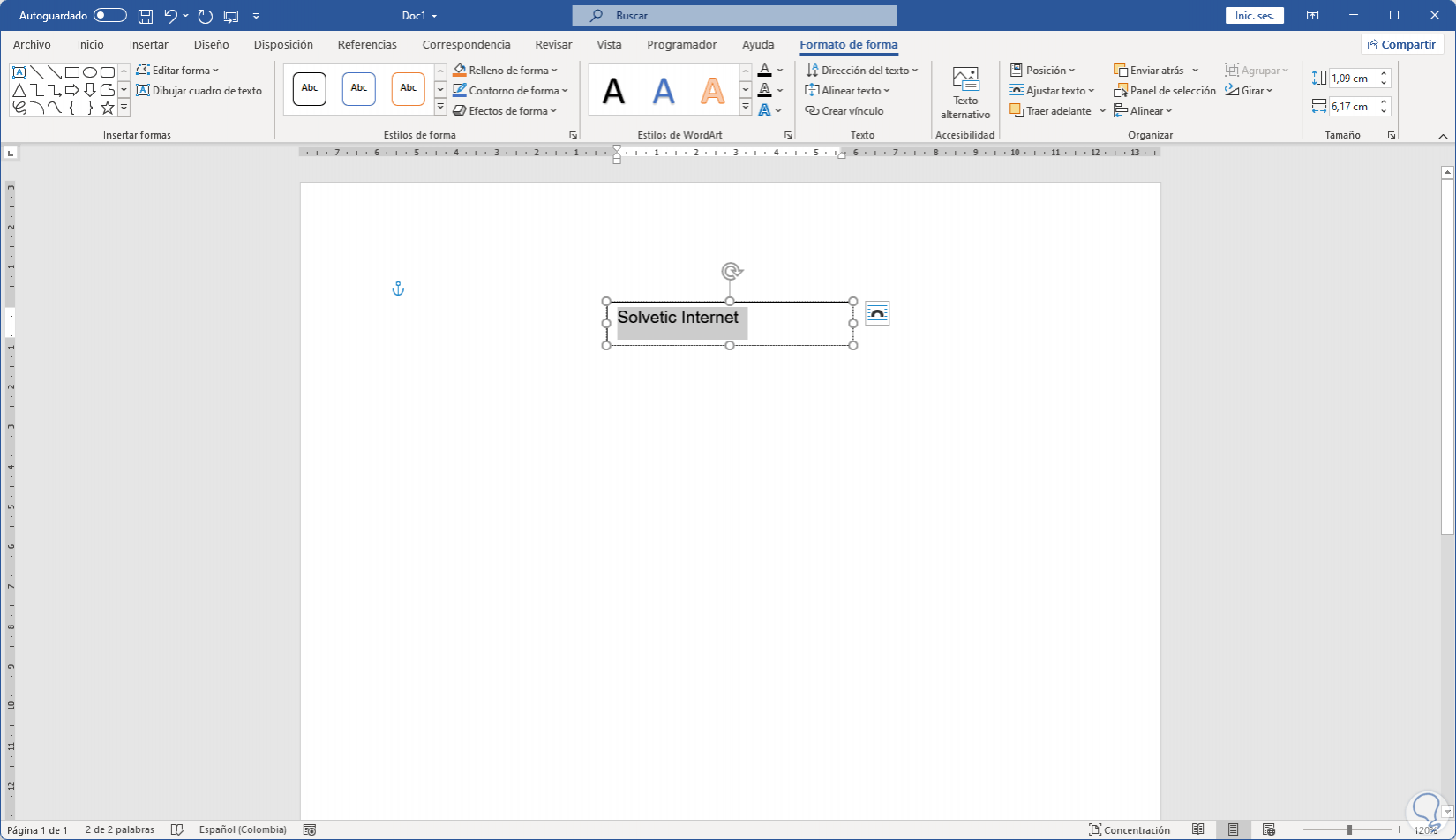The height and width of the screenshot is (840, 1456).
Task: Open Alinear texto dropdown
Action: point(848,91)
